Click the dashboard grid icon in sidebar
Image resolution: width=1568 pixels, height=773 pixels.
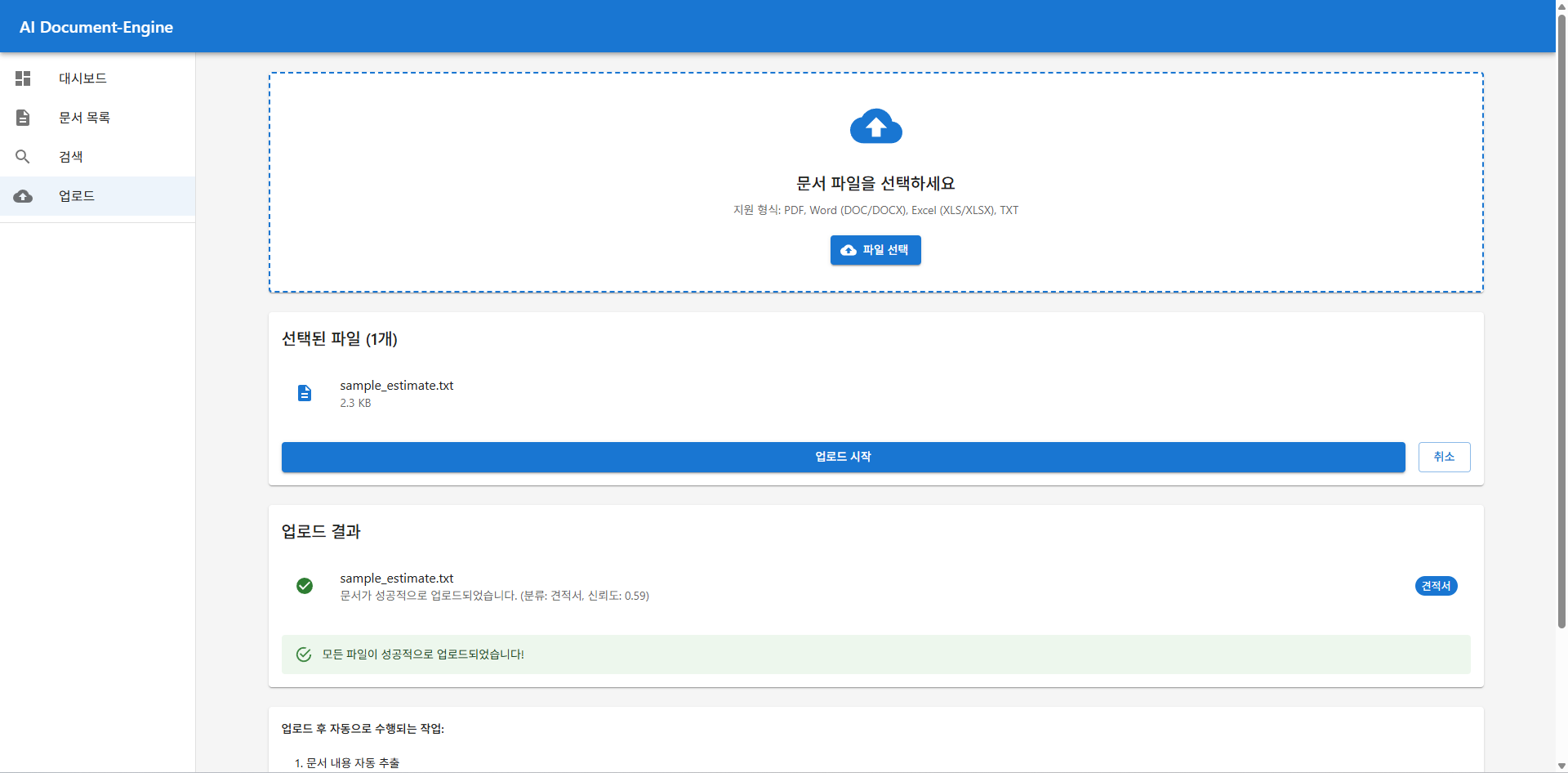click(23, 78)
